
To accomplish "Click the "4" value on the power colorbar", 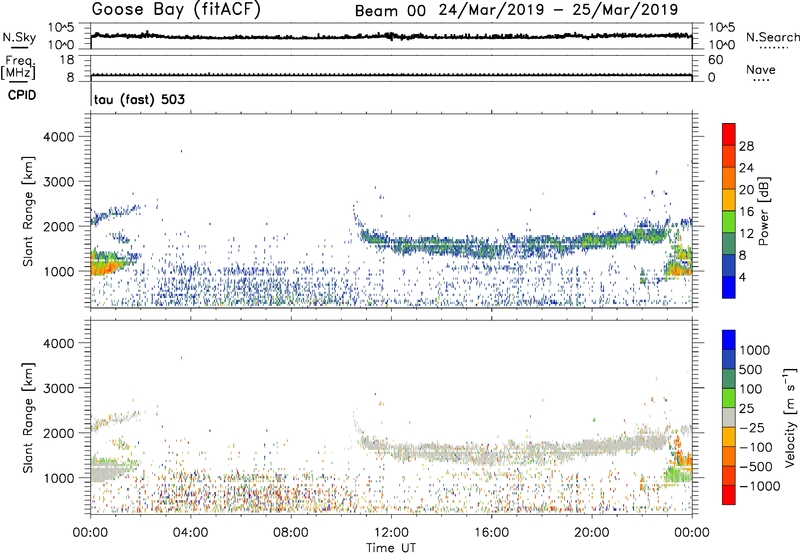I will (x=743, y=277).
